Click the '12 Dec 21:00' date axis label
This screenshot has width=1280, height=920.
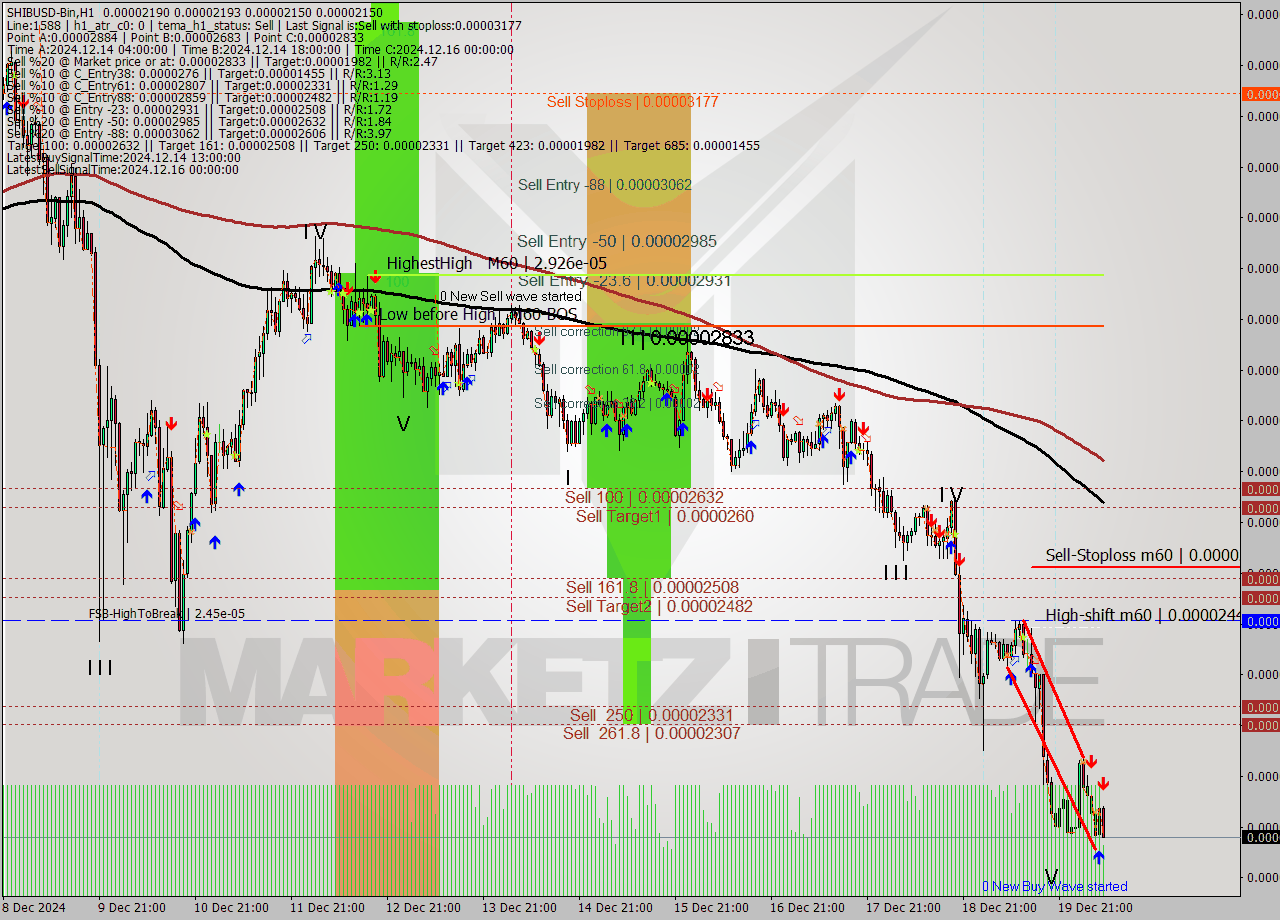tap(422, 907)
